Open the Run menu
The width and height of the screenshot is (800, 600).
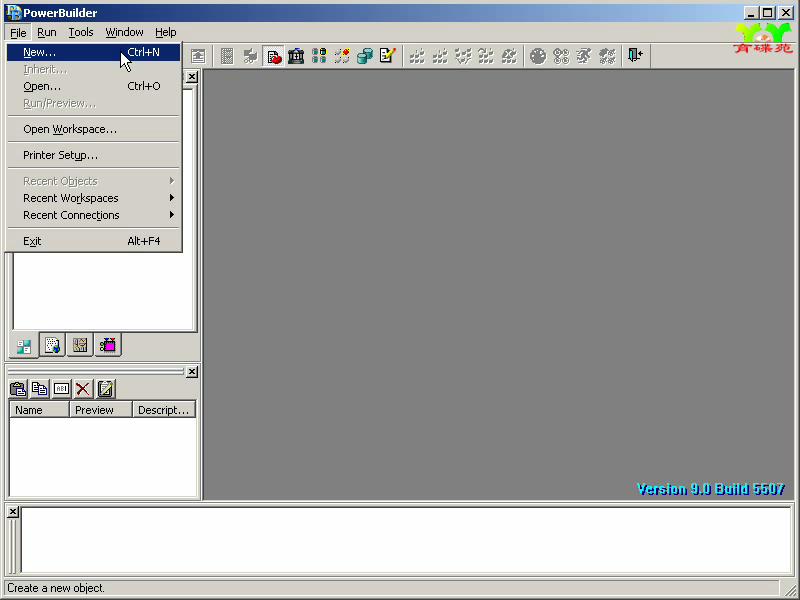pyautogui.click(x=46, y=32)
